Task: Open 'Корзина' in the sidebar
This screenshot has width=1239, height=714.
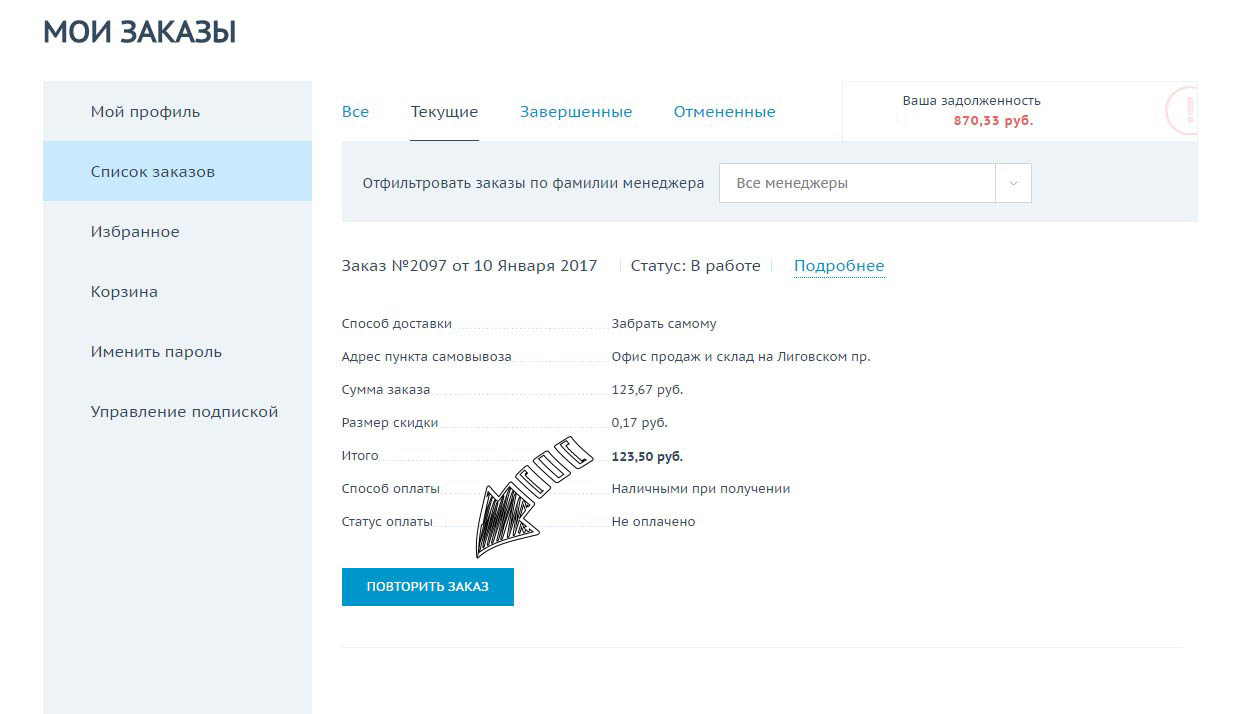Action: coord(177,291)
